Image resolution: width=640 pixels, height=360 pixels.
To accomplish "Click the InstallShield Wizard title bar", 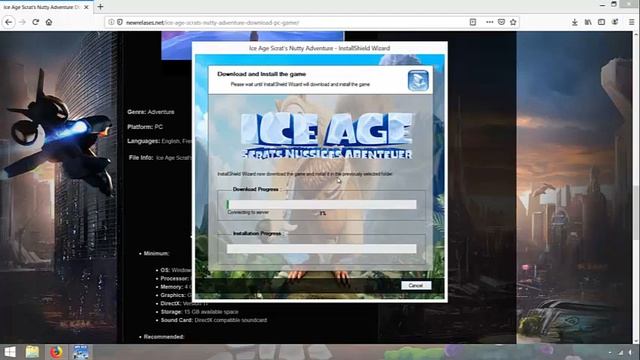I will pyautogui.click(x=320, y=48).
